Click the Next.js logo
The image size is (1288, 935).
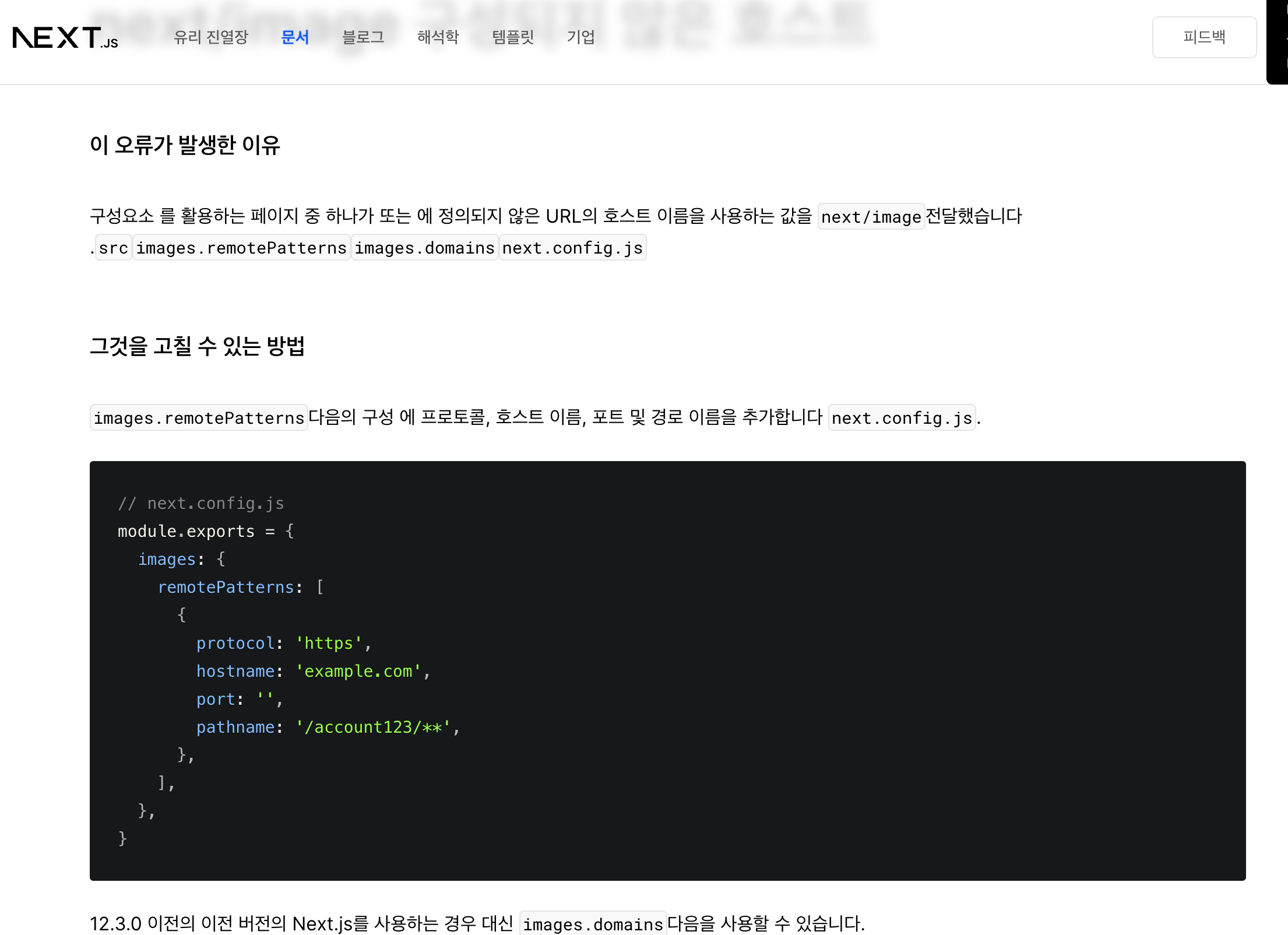[65, 38]
